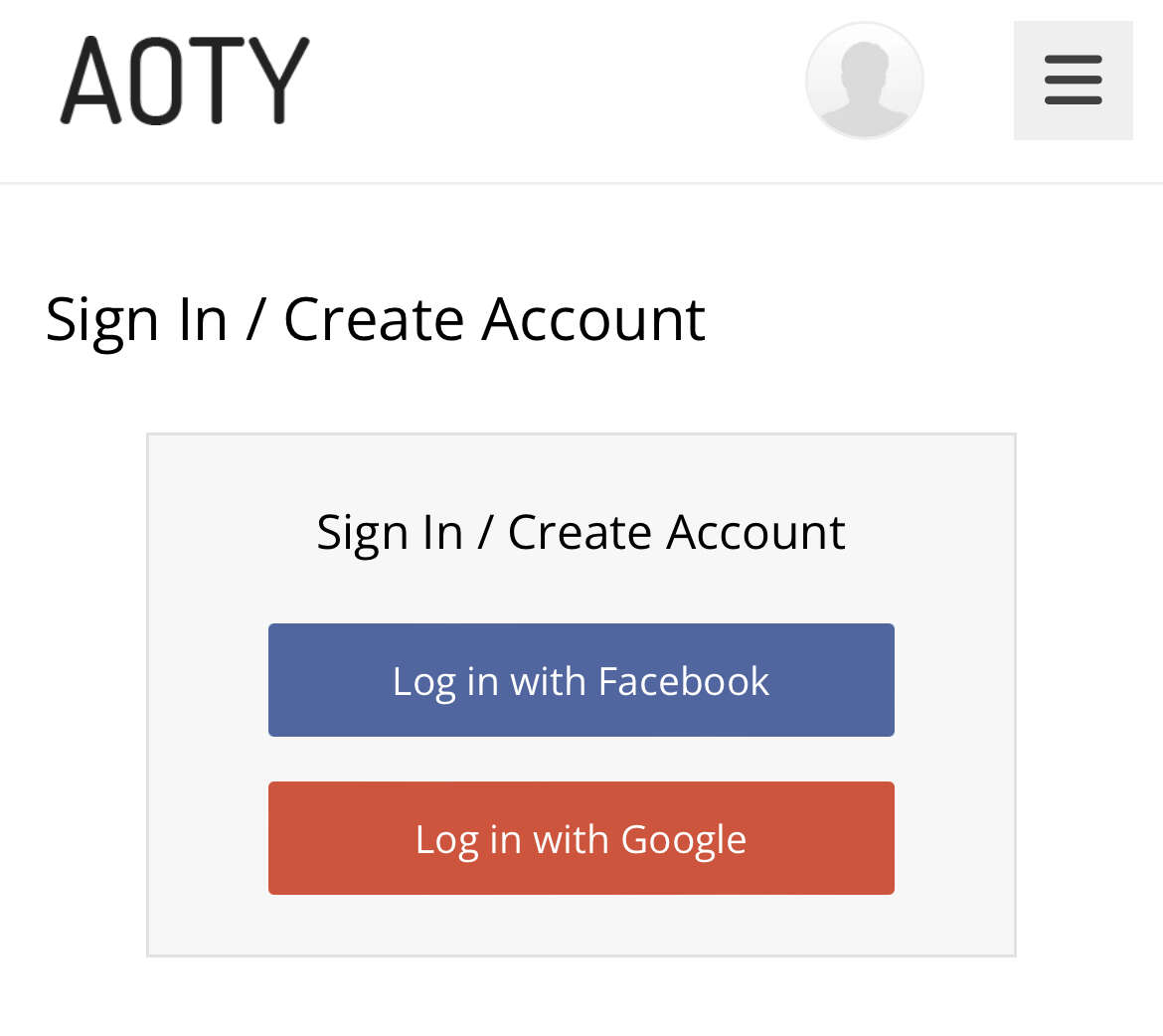Screen dimensions: 1163x1036
Task: Click the AOTY wordmark in the header
Action: click(x=185, y=80)
